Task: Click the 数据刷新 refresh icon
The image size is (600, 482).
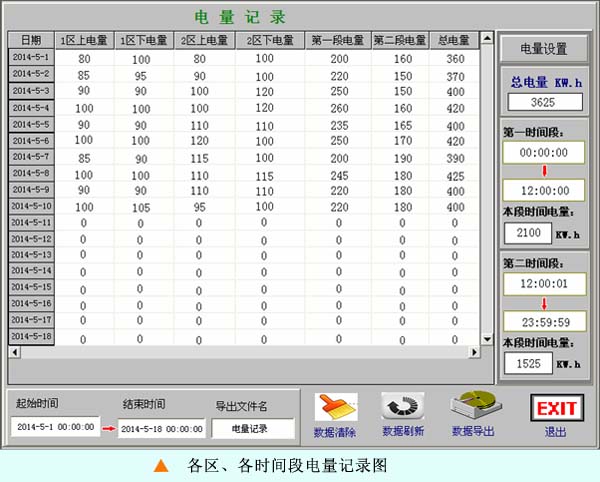Action: [402, 407]
